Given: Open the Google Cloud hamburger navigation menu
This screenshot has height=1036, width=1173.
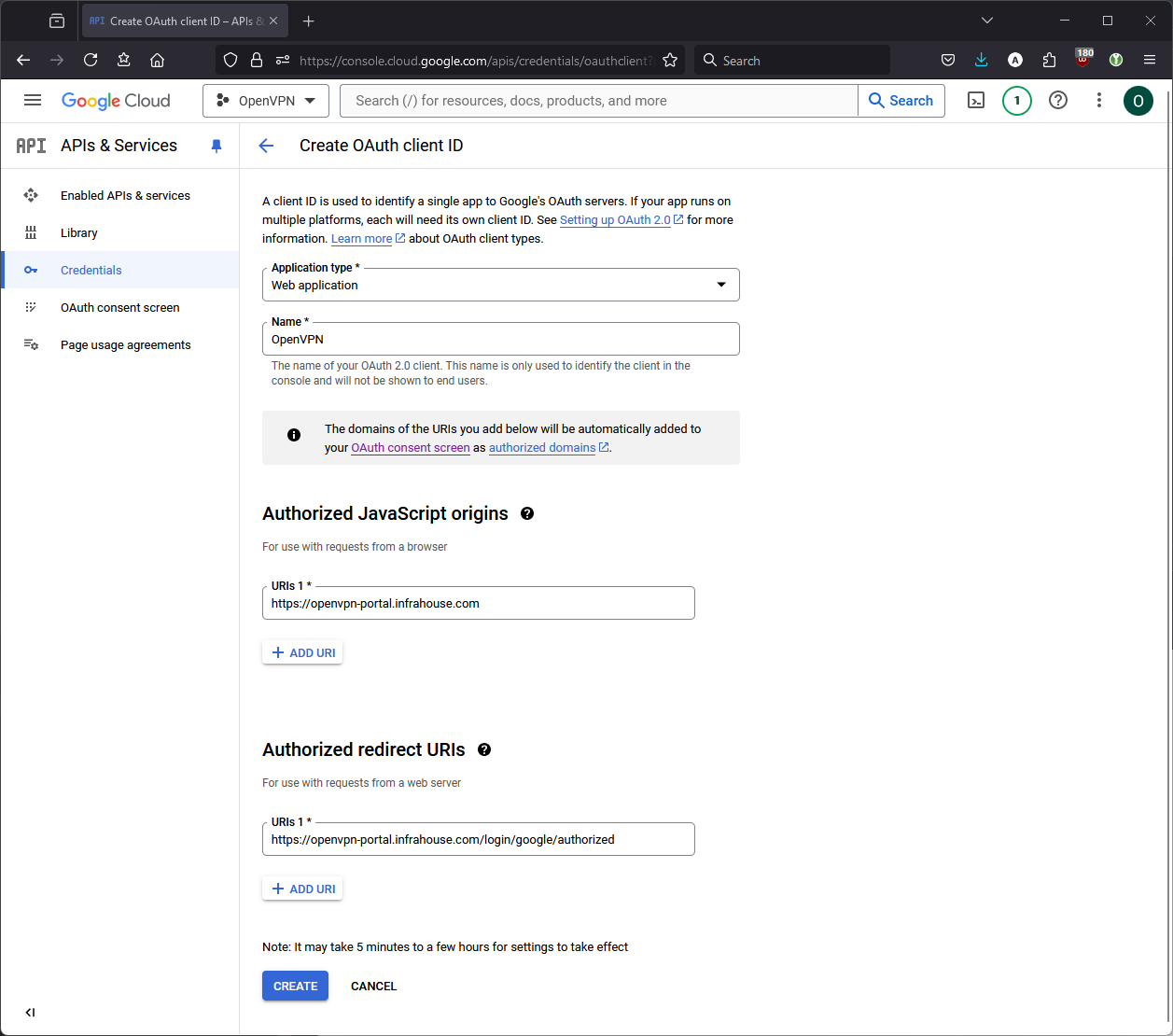Looking at the screenshot, I should click(x=33, y=101).
